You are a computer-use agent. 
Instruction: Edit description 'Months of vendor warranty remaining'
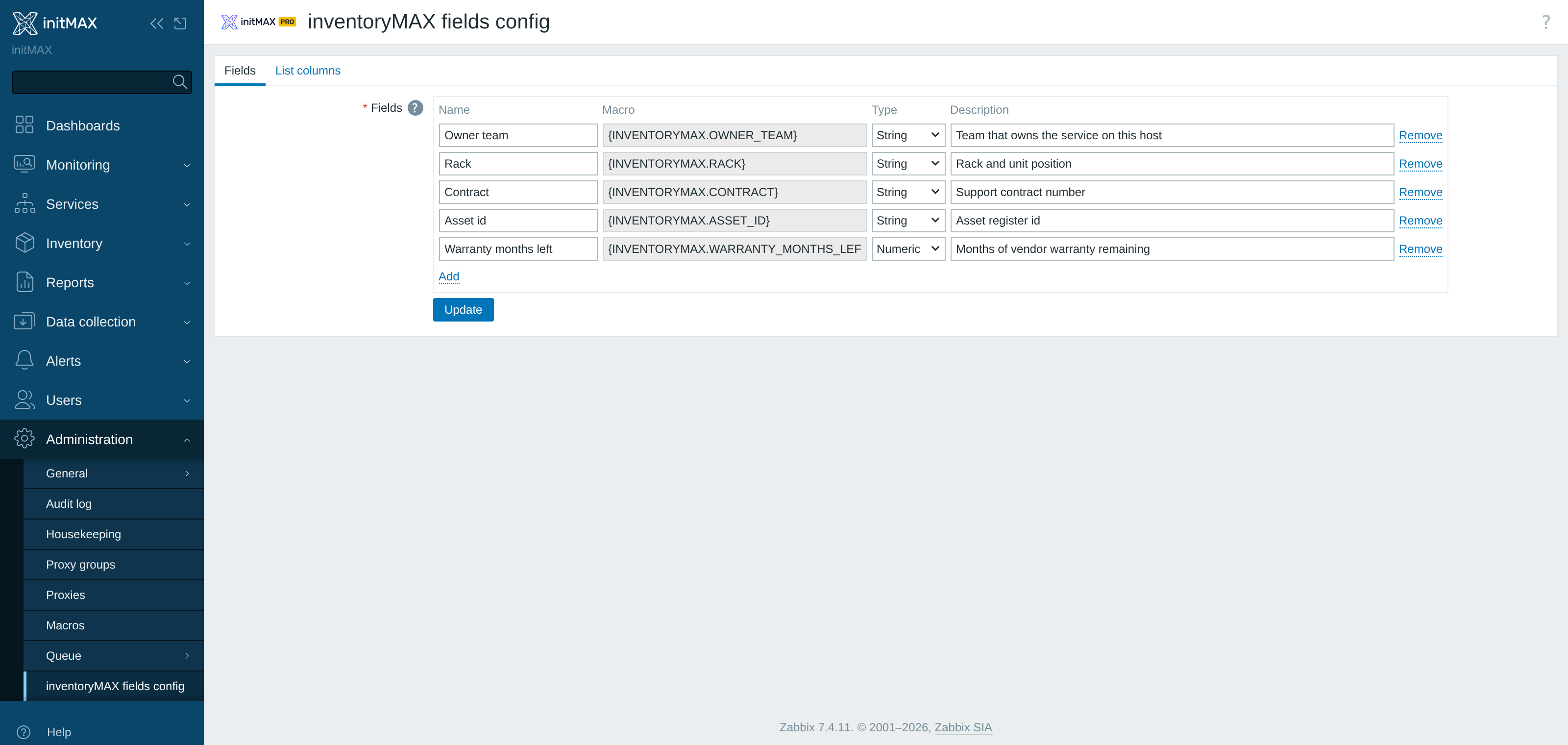1172,249
